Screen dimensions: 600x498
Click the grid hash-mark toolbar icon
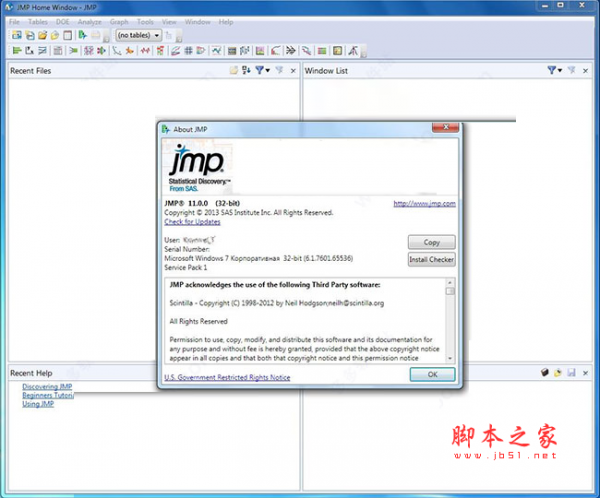pos(188,51)
